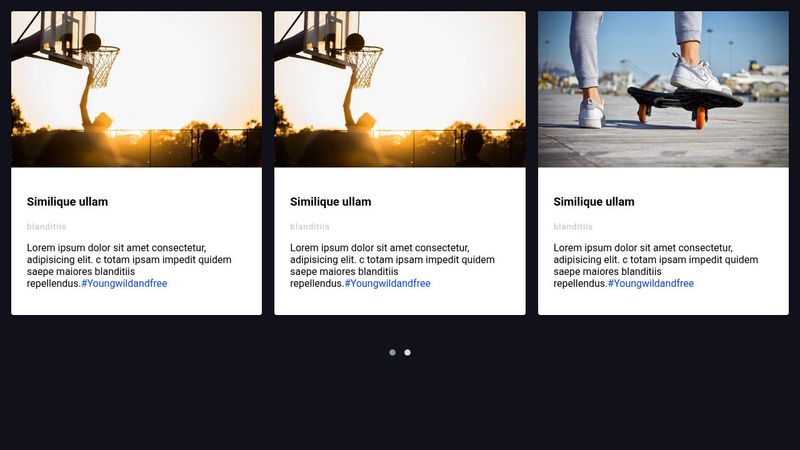The width and height of the screenshot is (800, 450).
Task: Open the first card's basketball sunset image
Action: (136, 89)
